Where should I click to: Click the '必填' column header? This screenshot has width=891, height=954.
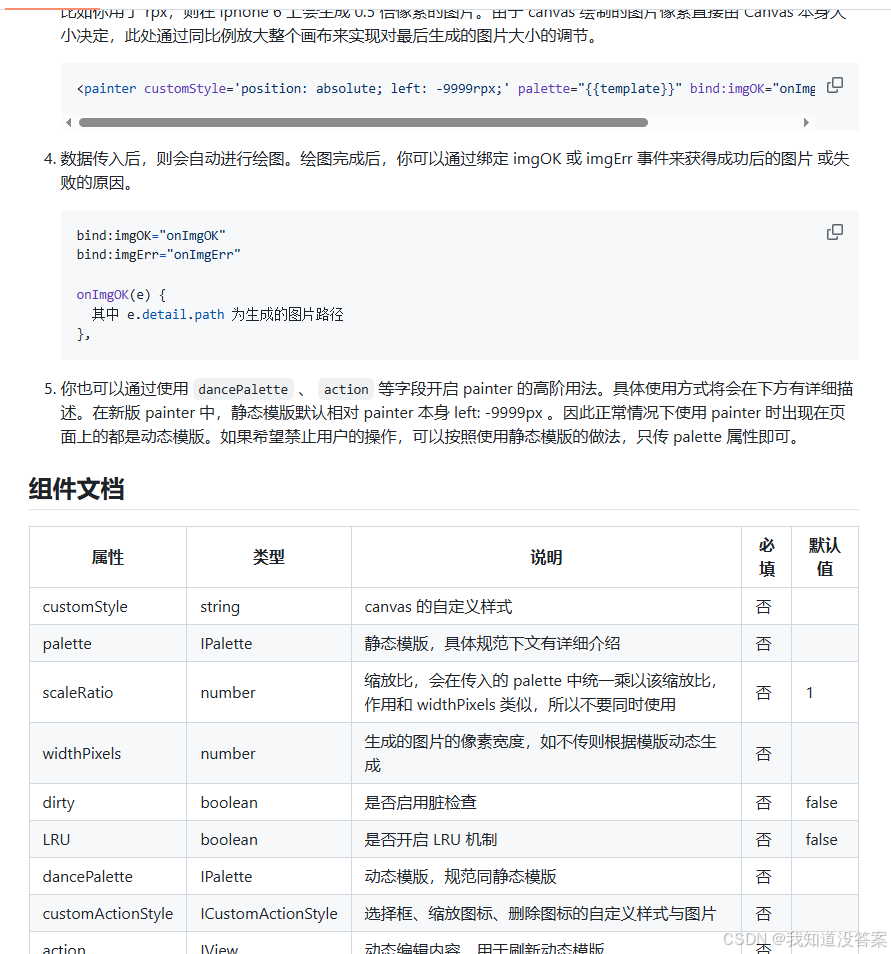coord(767,557)
